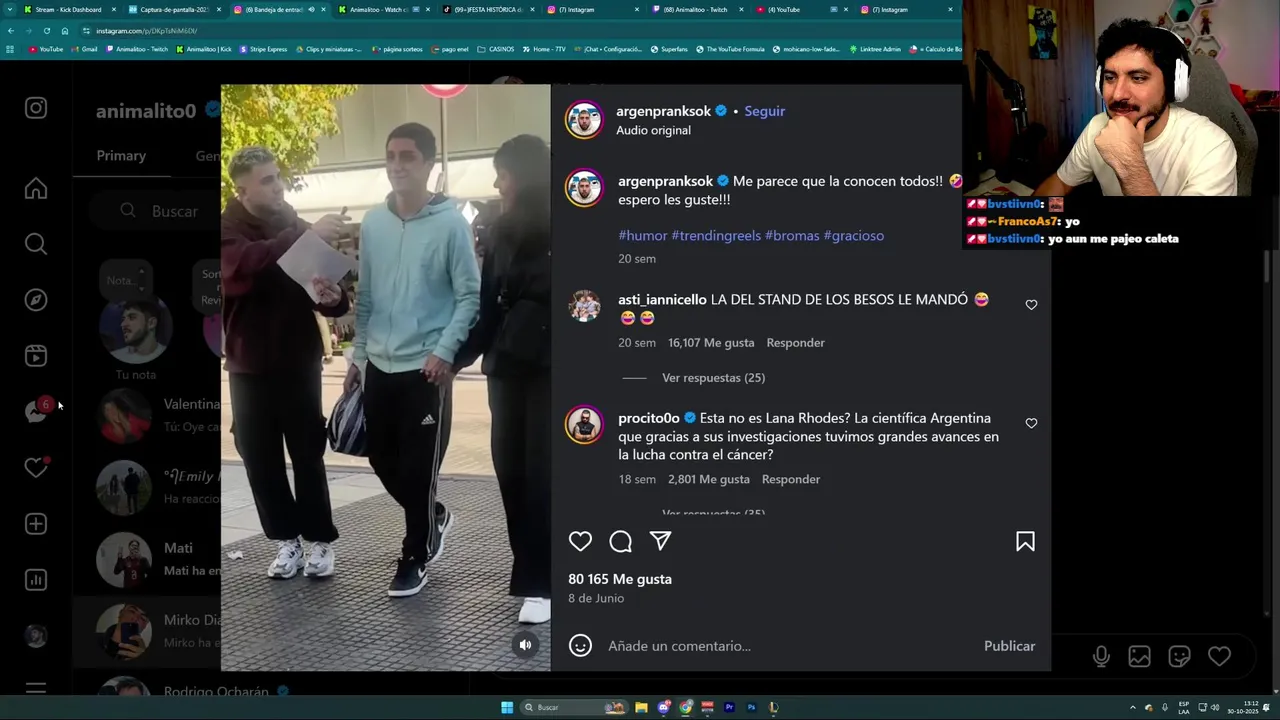Click image attach icon in chat
Image resolution: width=1280 pixels, height=720 pixels.
(x=1139, y=656)
